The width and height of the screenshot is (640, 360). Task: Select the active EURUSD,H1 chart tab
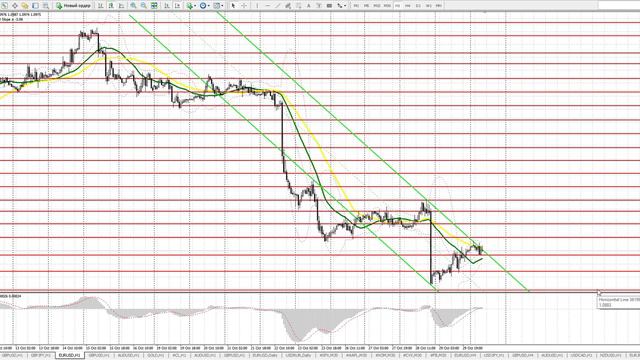coord(70,356)
